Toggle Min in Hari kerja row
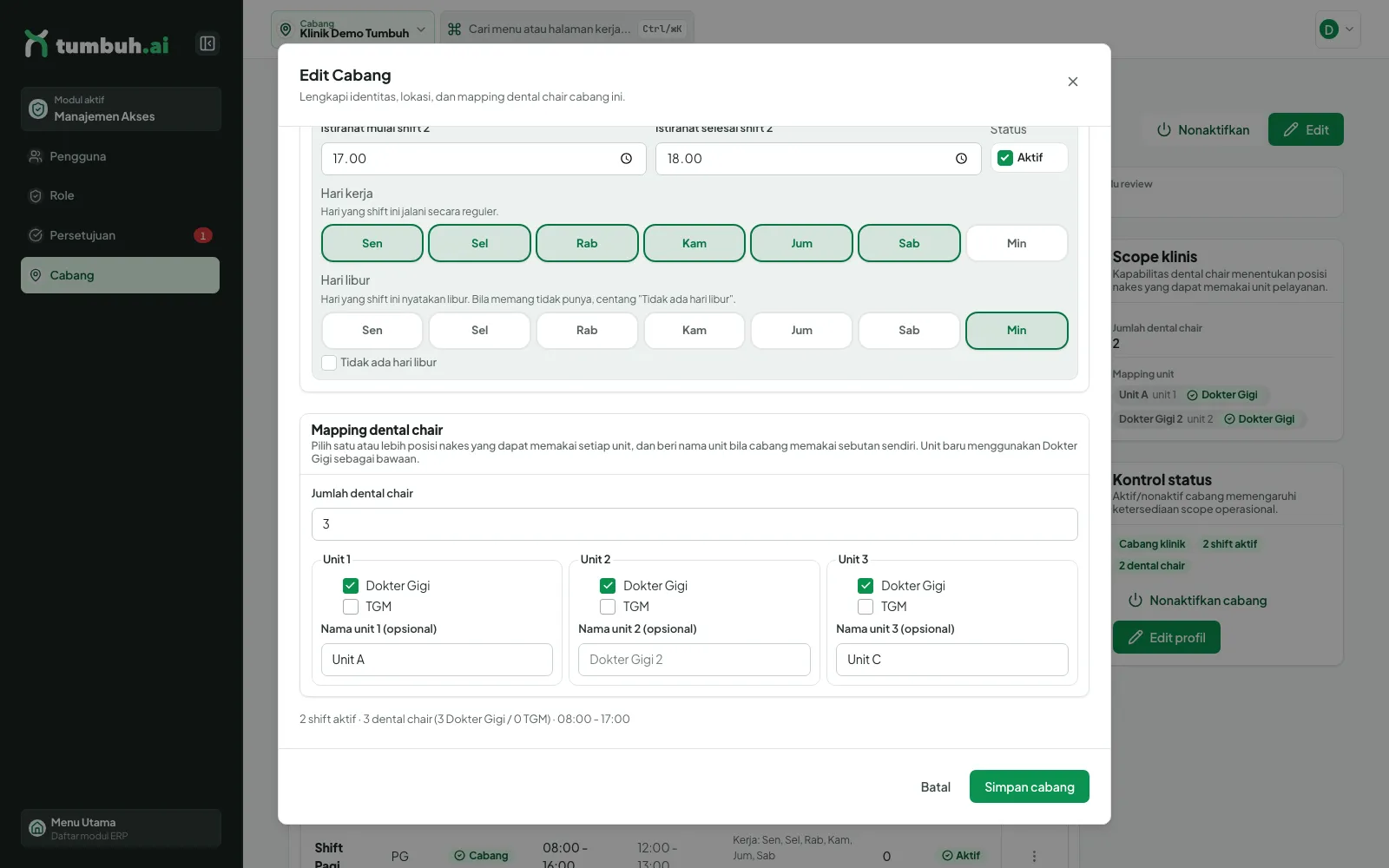This screenshot has height=868, width=1389. [1017, 243]
